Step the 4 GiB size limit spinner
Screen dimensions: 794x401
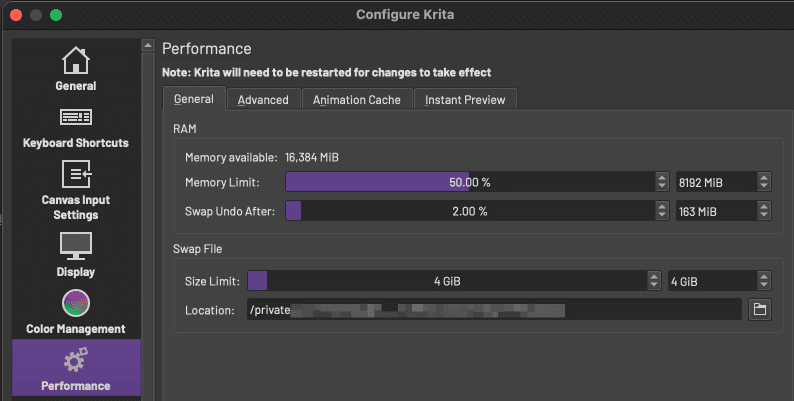pyautogui.click(x=764, y=280)
